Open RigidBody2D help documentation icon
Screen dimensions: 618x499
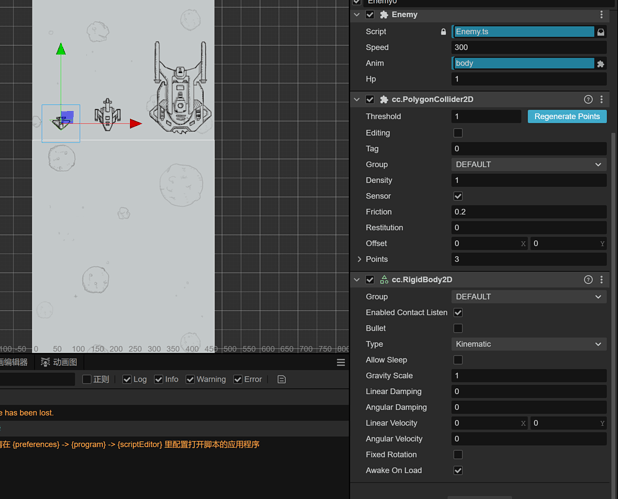point(588,279)
